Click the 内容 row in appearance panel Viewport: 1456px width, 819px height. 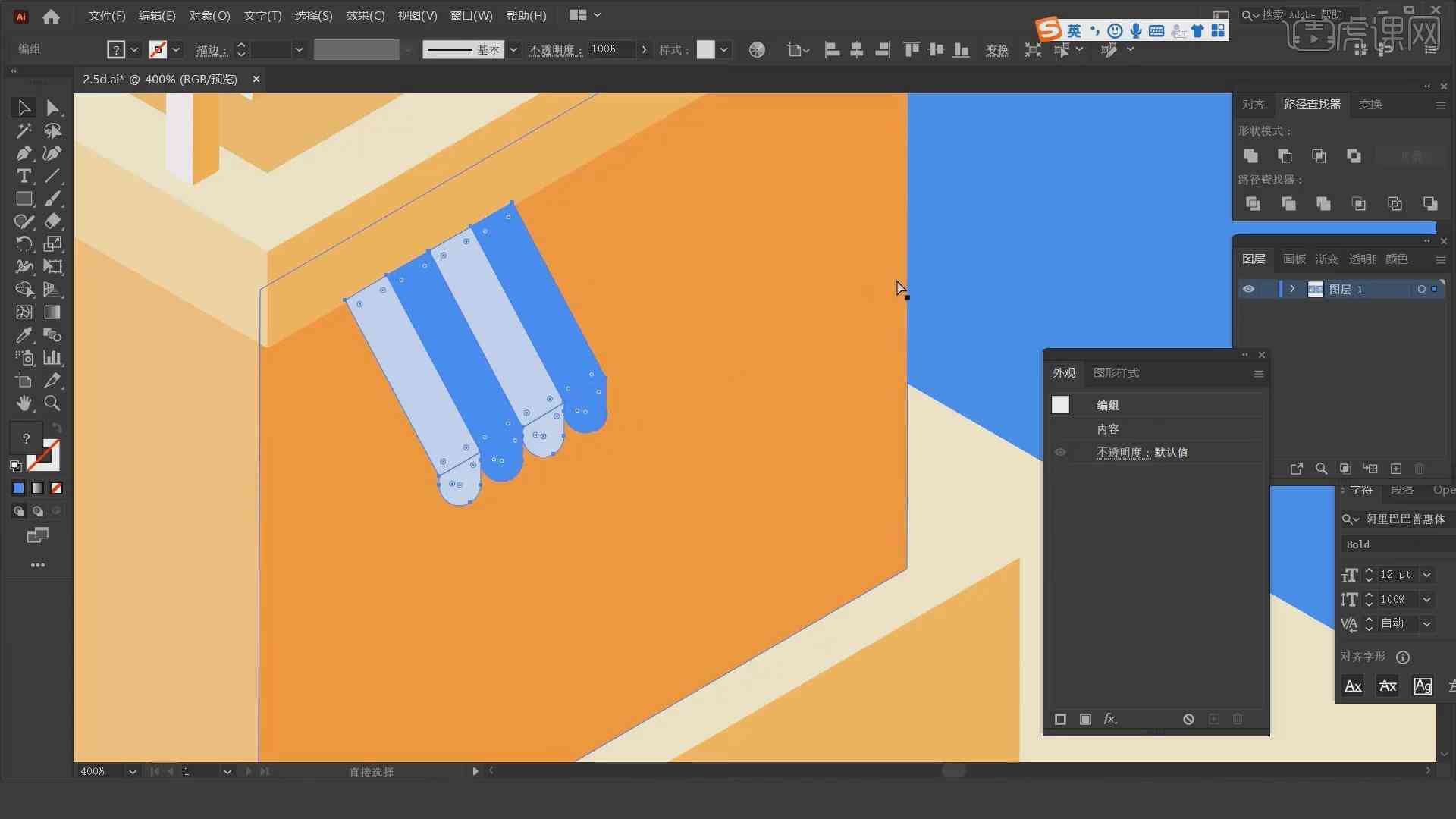point(1156,429)
